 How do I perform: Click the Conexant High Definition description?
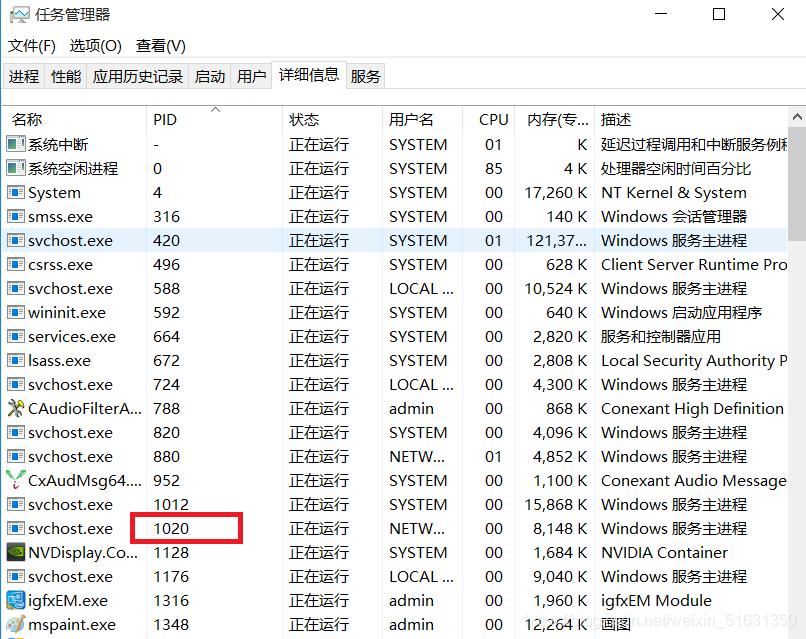coord(692,408)
